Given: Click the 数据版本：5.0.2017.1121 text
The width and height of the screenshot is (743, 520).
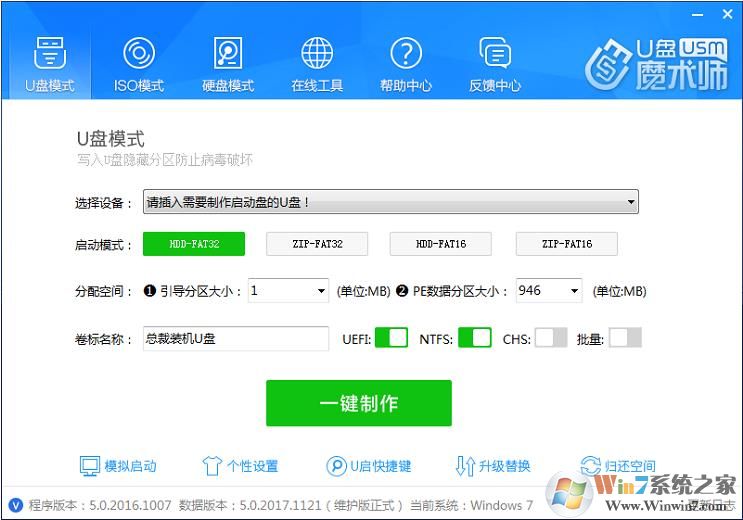Looking at the screenshot, I should 250,505.
